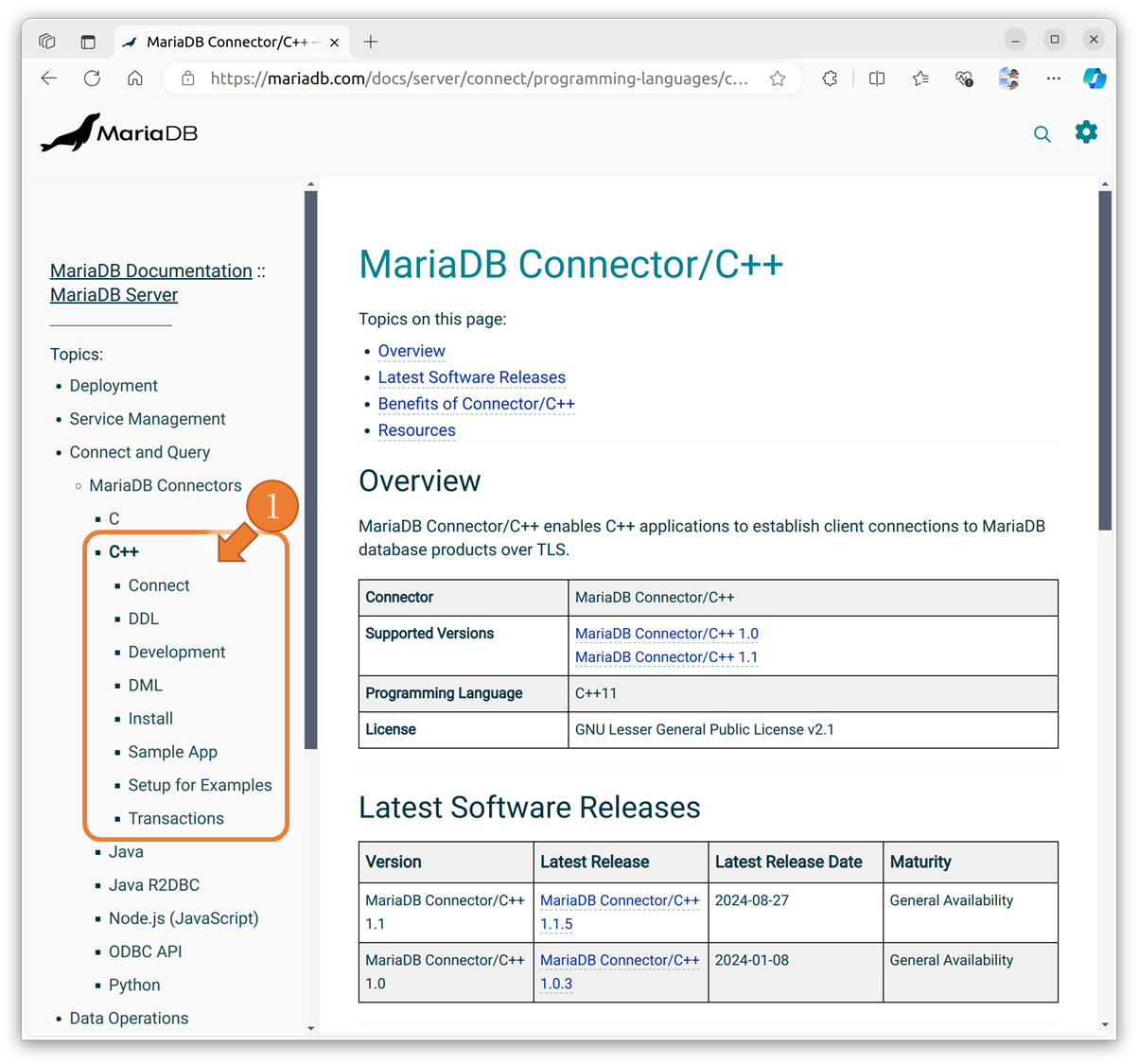Viewport: 1138px width, 1064px height.
Task: Open the Settings and more ellipsis menu
Action: tap(1053, 78)
